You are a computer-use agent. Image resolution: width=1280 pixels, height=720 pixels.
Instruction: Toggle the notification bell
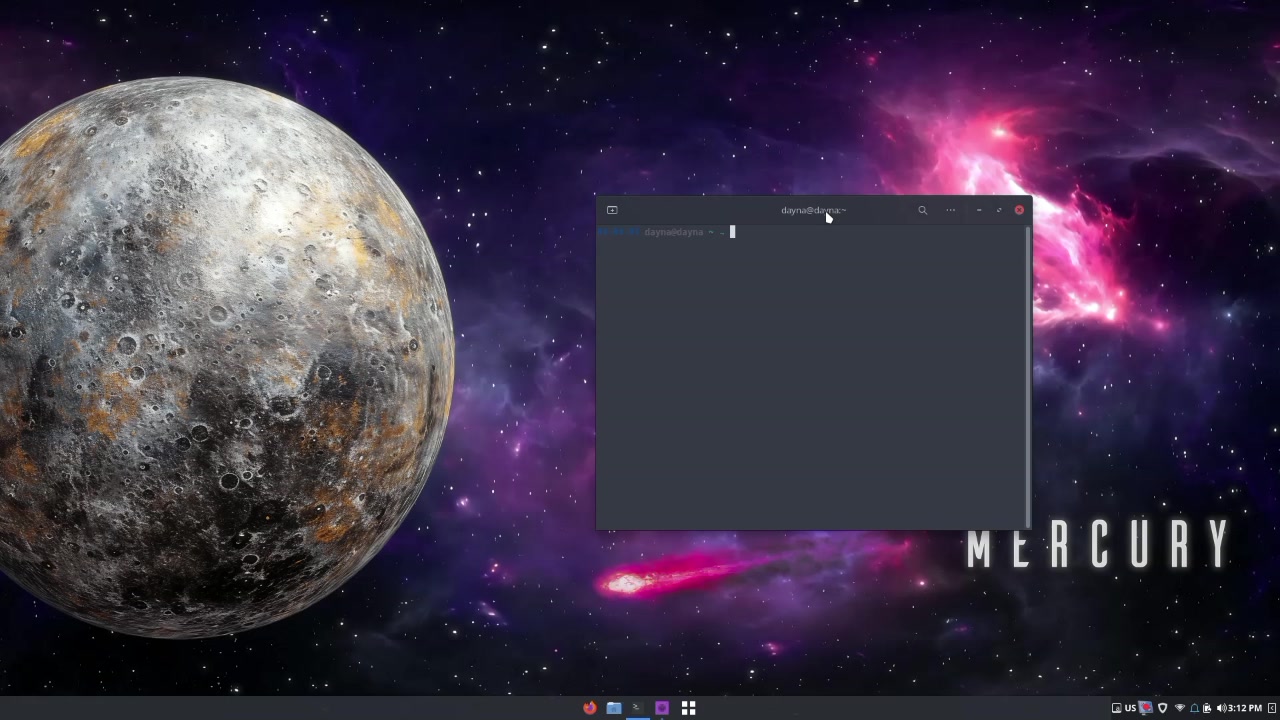[1194, 708]
